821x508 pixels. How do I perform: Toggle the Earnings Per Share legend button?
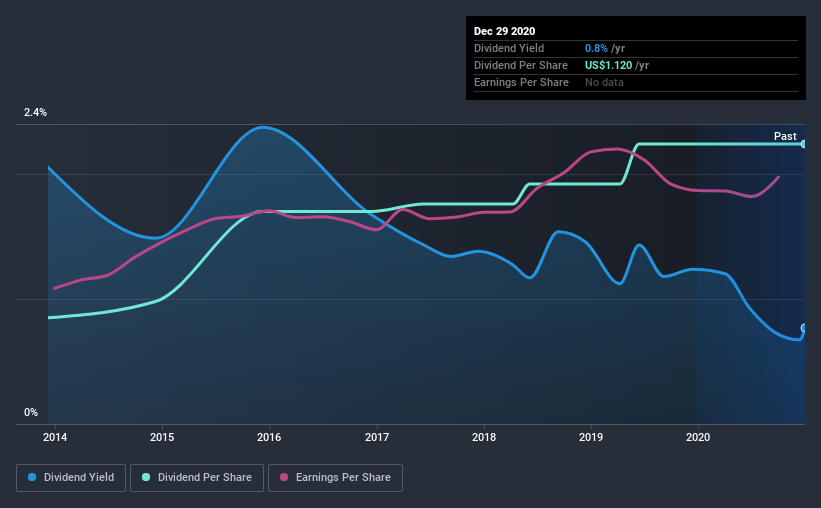coord(335,478)
